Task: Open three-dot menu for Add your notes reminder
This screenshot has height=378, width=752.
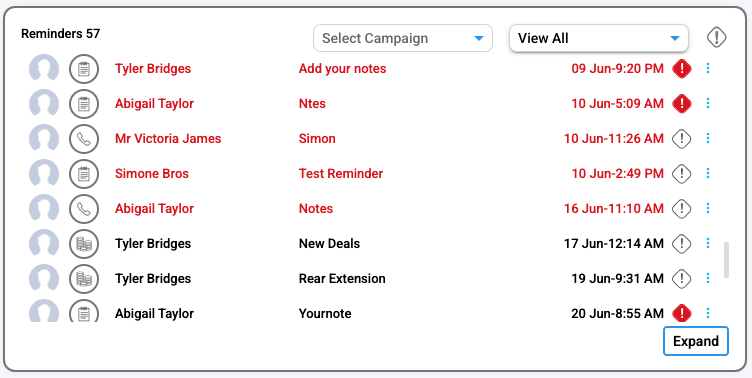Action: 708,69
